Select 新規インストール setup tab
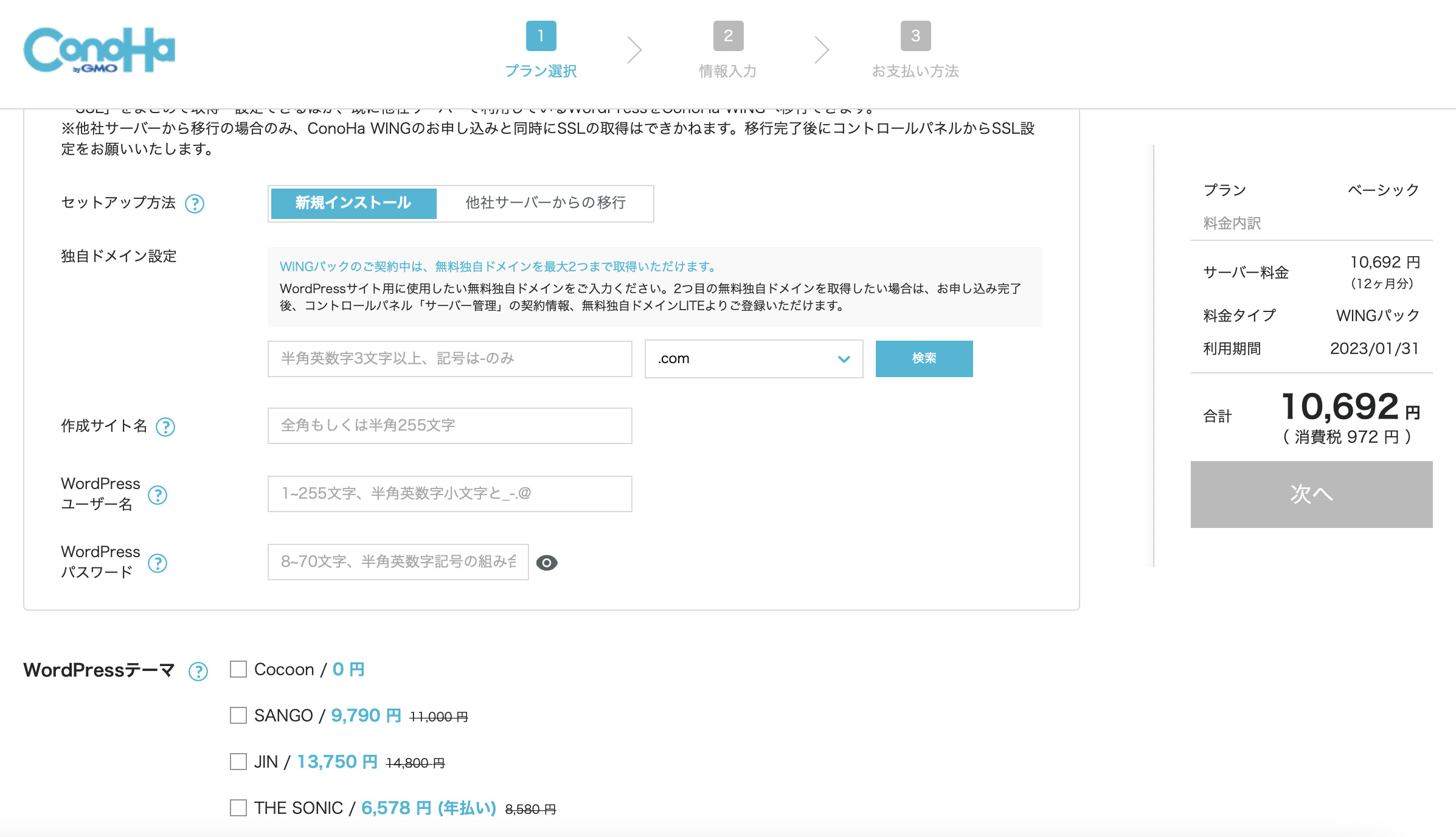The image size is (1456, 837). [353, 203]
